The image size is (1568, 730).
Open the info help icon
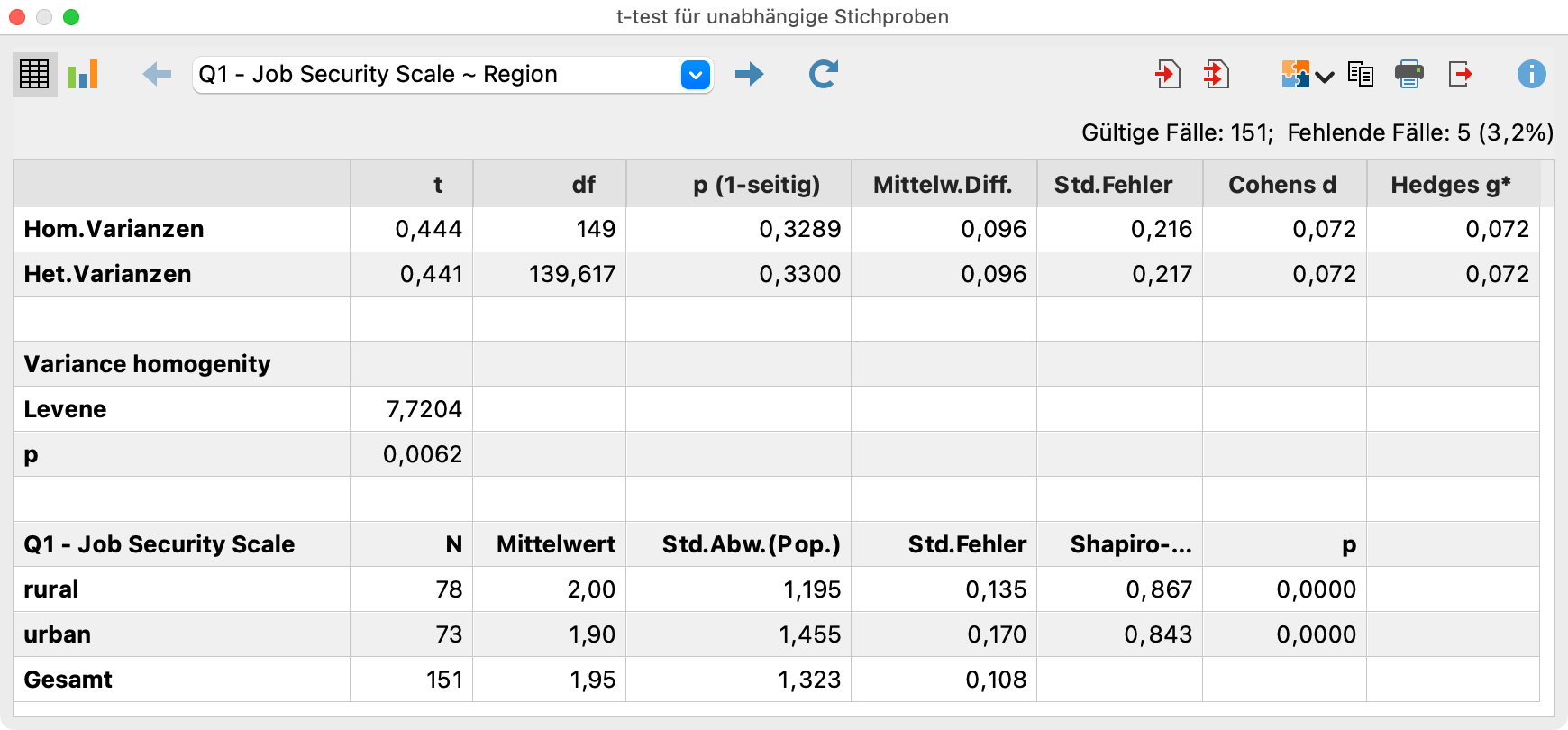[x=1531, y=75]
